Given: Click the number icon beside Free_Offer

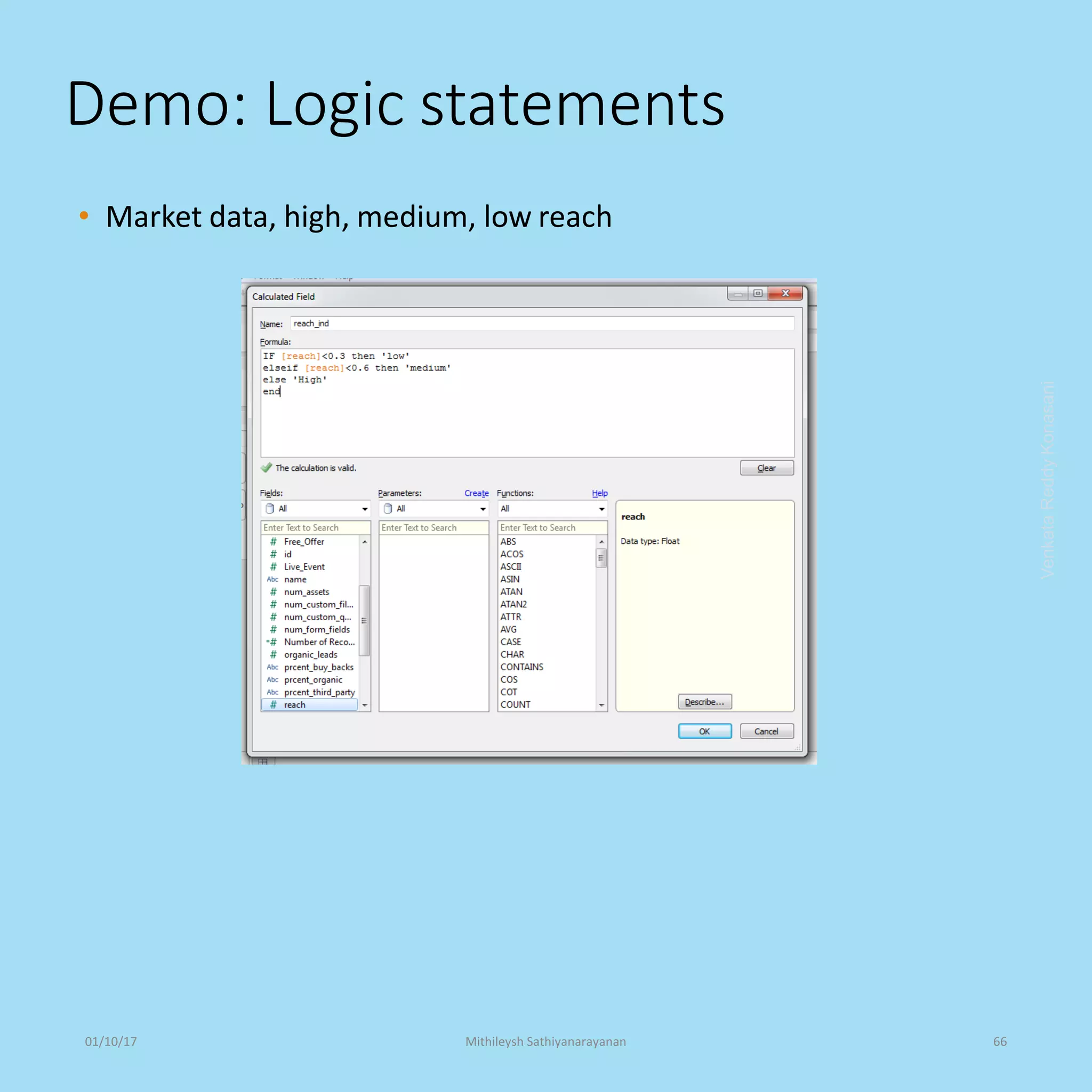Looking at the screenshot, I should pos(273,542).
